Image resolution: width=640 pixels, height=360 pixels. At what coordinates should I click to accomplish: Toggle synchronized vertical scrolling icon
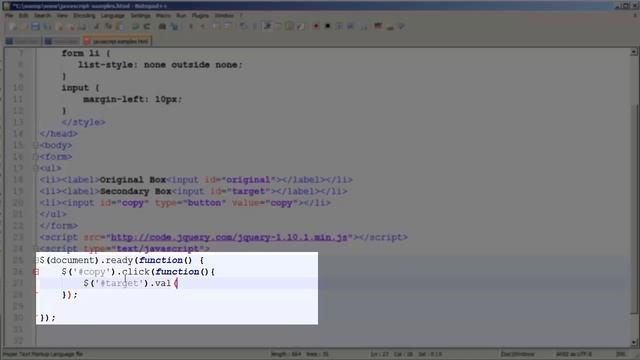click(x=216, y=27)
